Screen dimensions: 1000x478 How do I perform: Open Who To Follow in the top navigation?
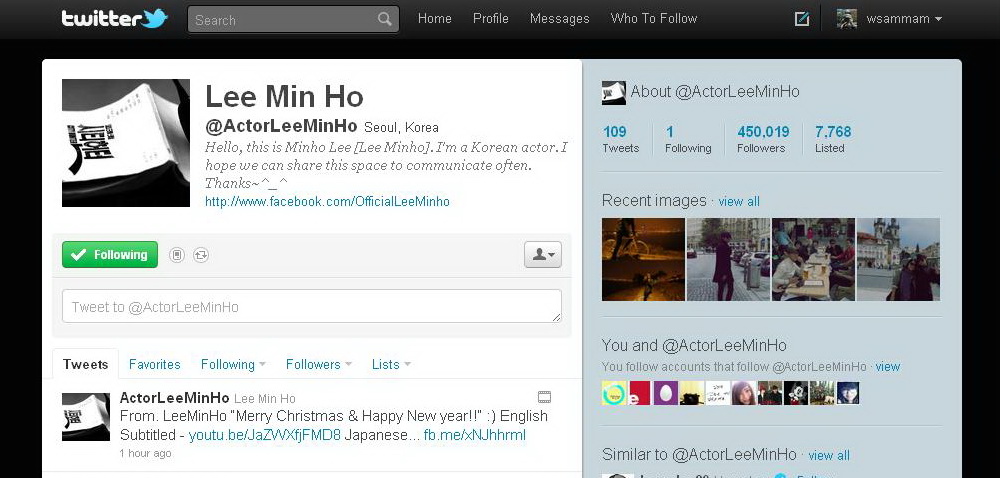[654, 18]
